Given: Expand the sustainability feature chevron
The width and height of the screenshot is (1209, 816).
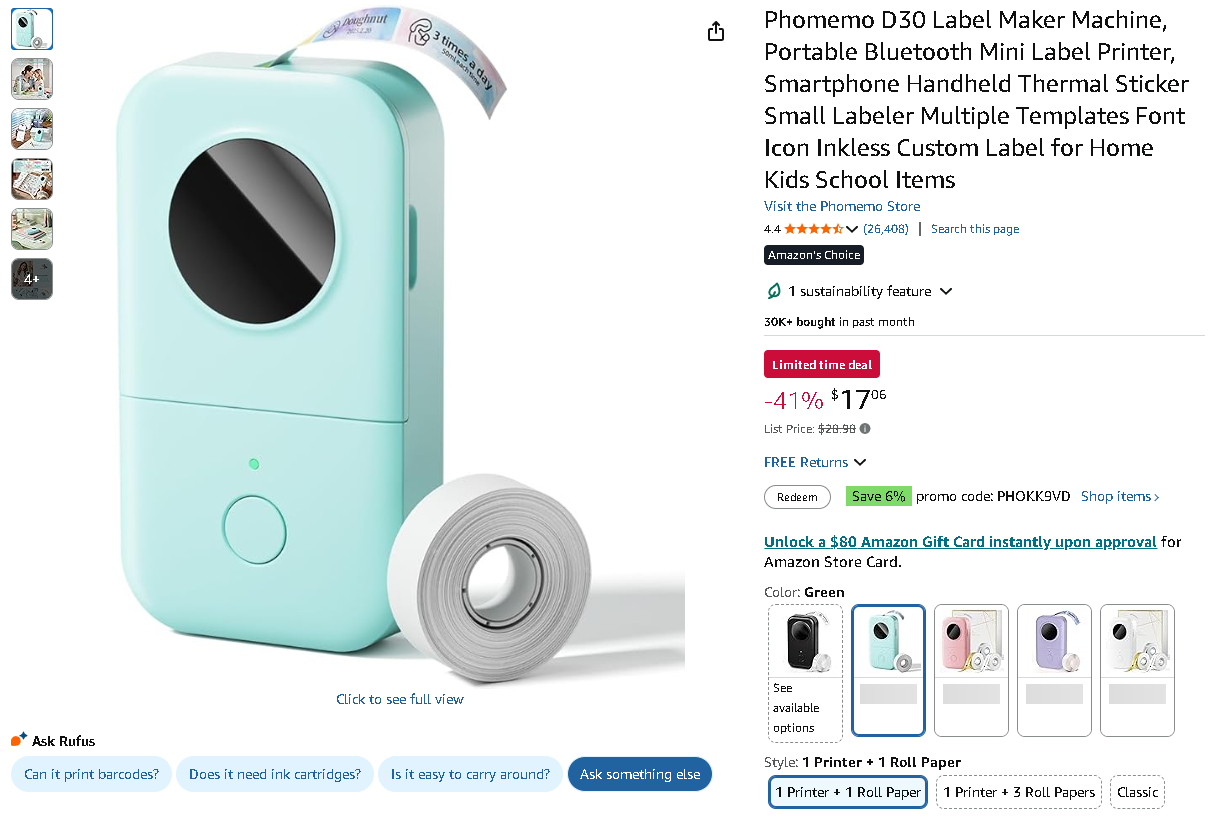Looking at the screenshot, I should click(946, 291).
